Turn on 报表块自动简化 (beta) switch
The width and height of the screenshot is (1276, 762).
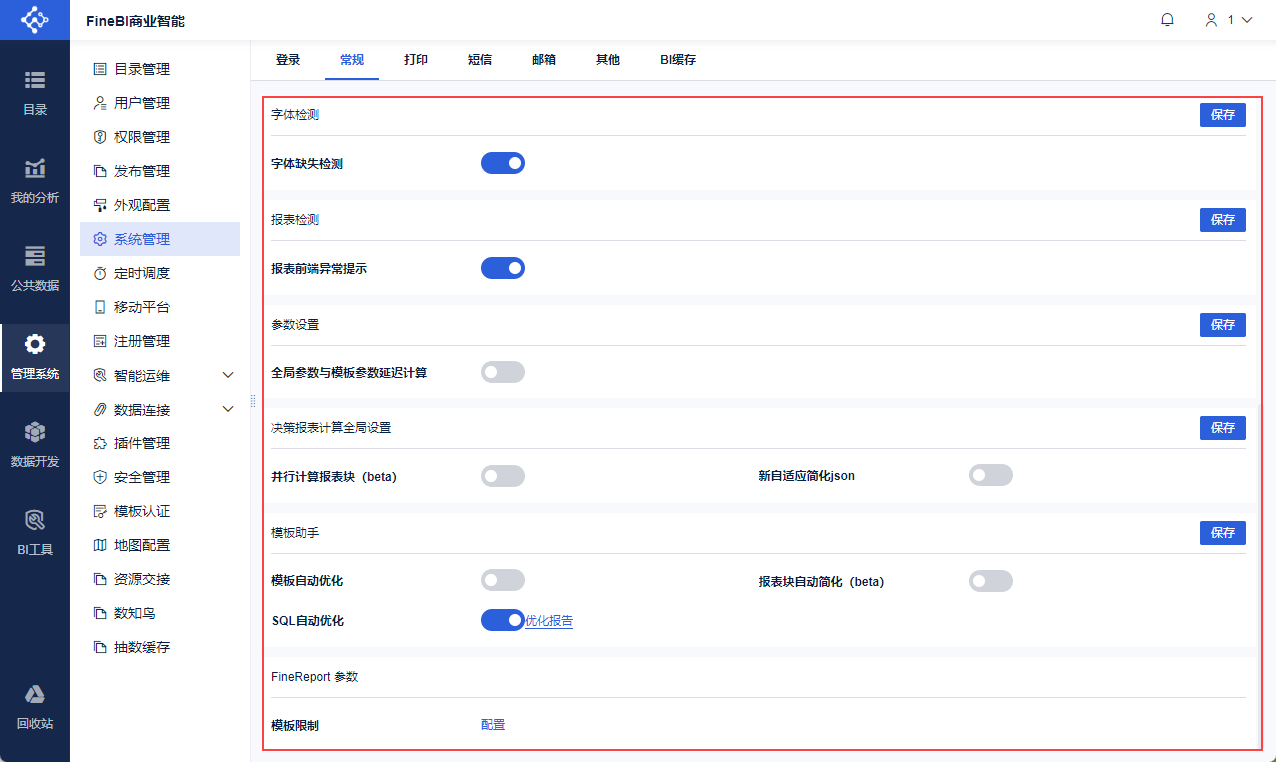pyautogui.click(x=991, y=581)
